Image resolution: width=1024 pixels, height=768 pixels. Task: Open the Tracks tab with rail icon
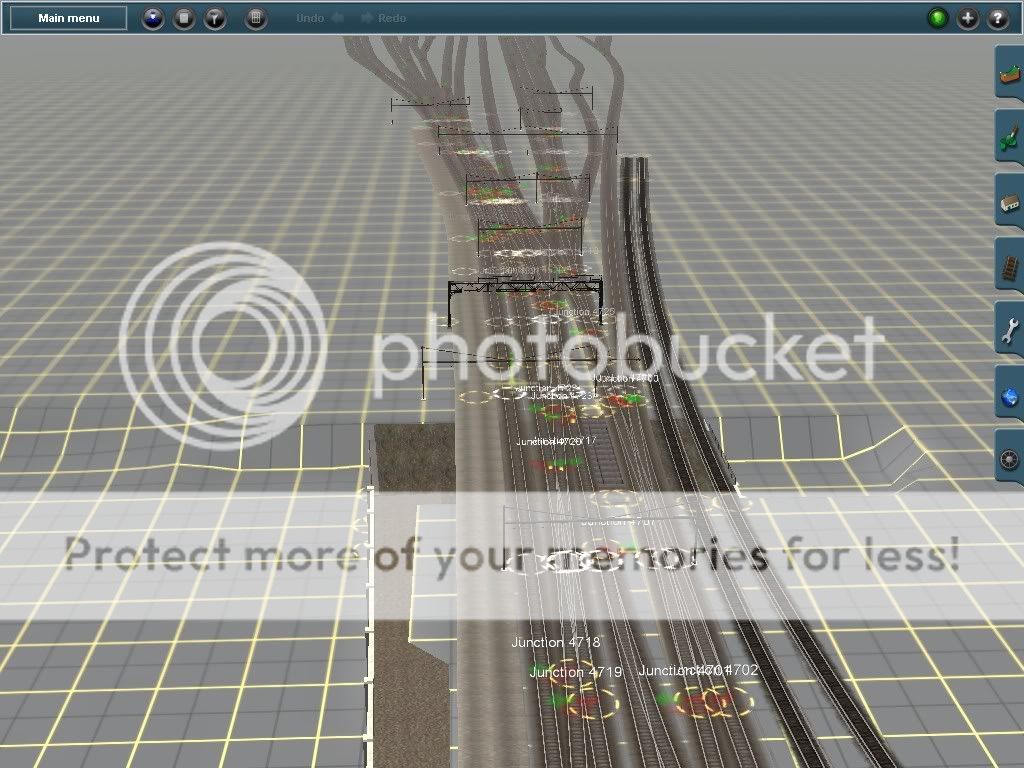click(x=1010, y=265)
